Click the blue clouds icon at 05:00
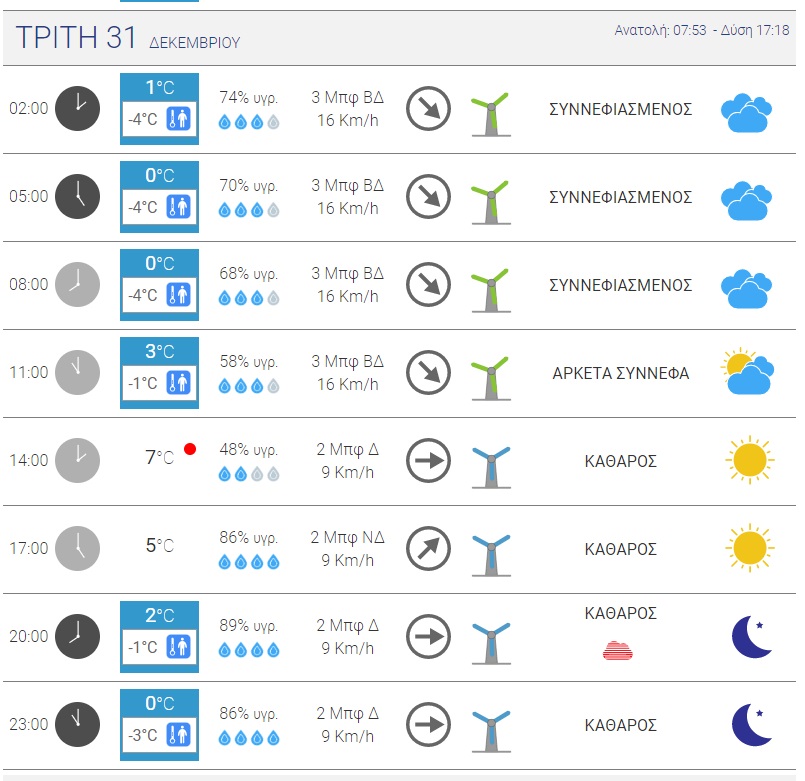The image size is (805, 781). 746,201
